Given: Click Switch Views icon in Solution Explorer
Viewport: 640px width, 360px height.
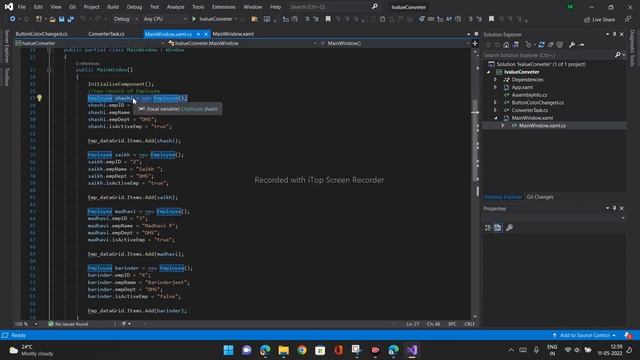Looking at the screenshot, I should click(516, 44).
